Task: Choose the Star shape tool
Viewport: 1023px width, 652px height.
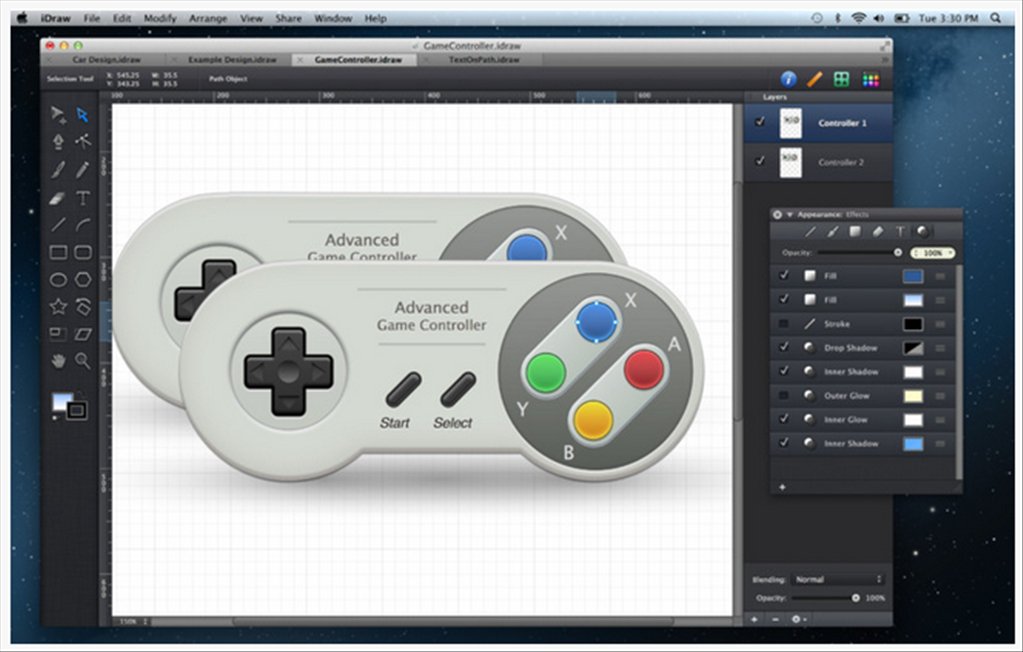Action: 58,306
